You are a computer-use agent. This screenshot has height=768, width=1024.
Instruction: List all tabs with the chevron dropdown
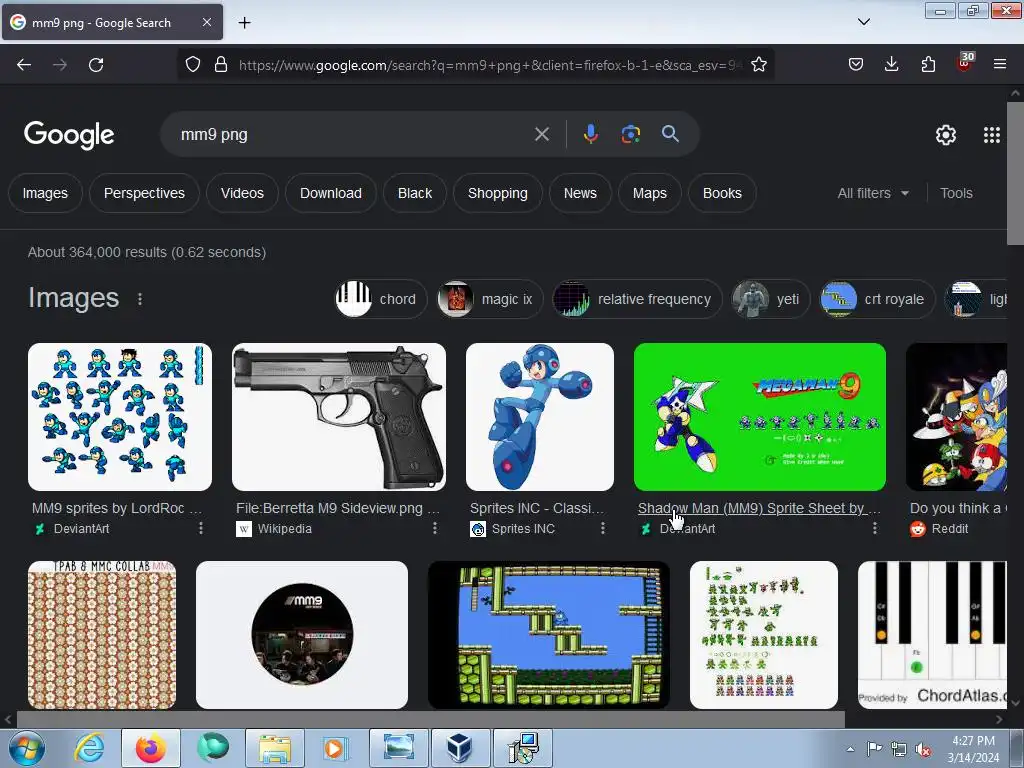click(x=863, y=22)
